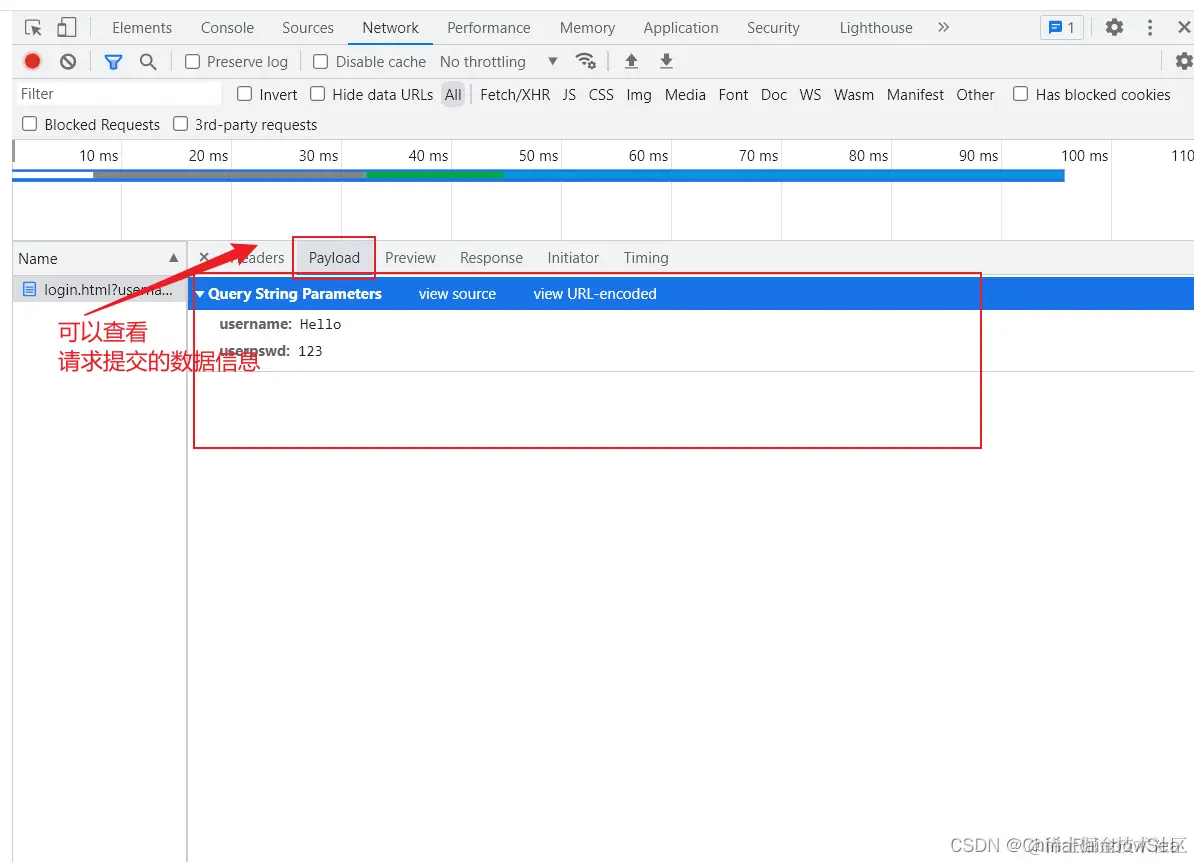Open the Preview tab of the request
The width and height of the screenshot is (1194, 862).
point(410,258)
